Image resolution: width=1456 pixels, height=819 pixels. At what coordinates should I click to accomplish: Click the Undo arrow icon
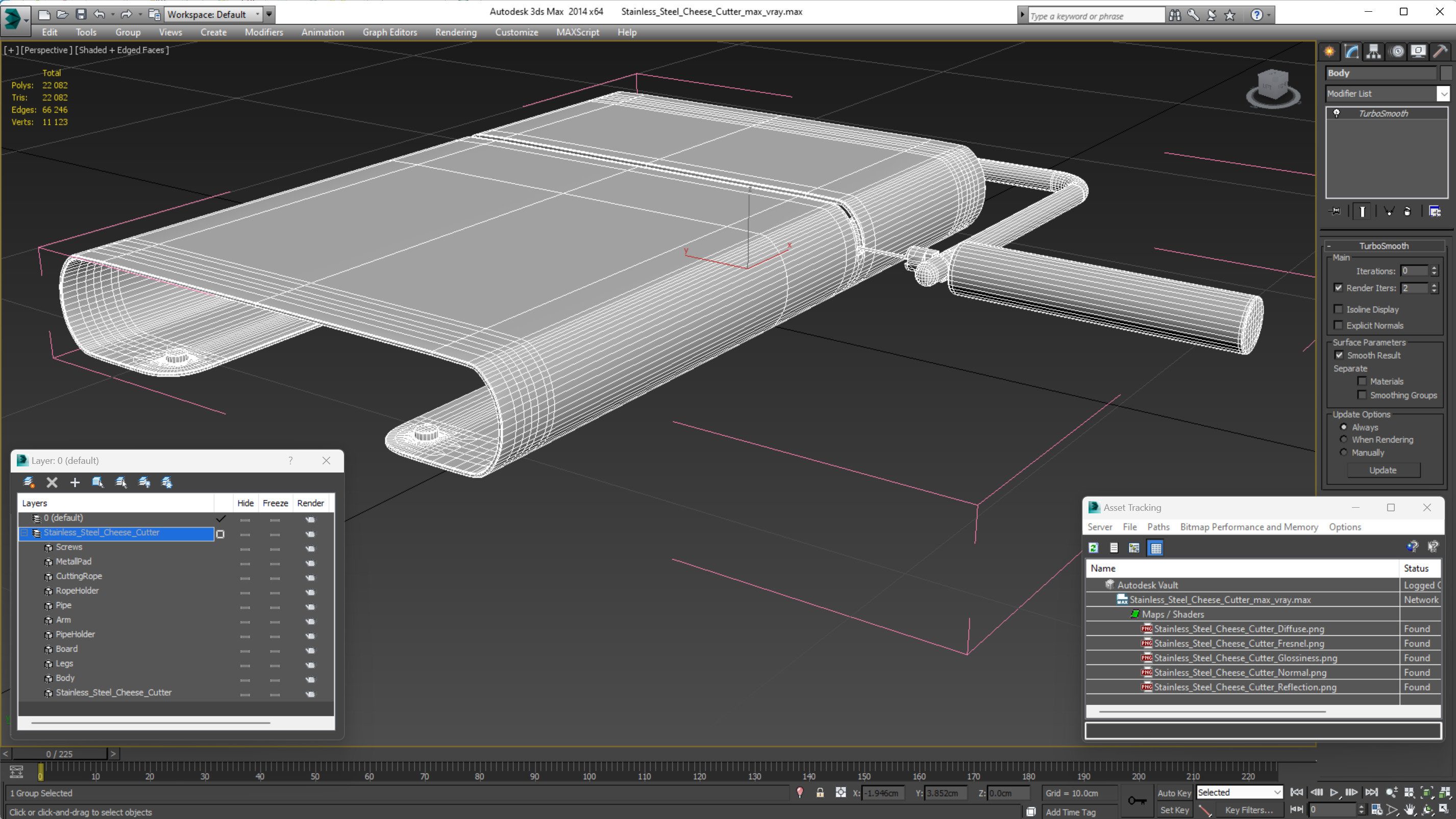[100, 14]
